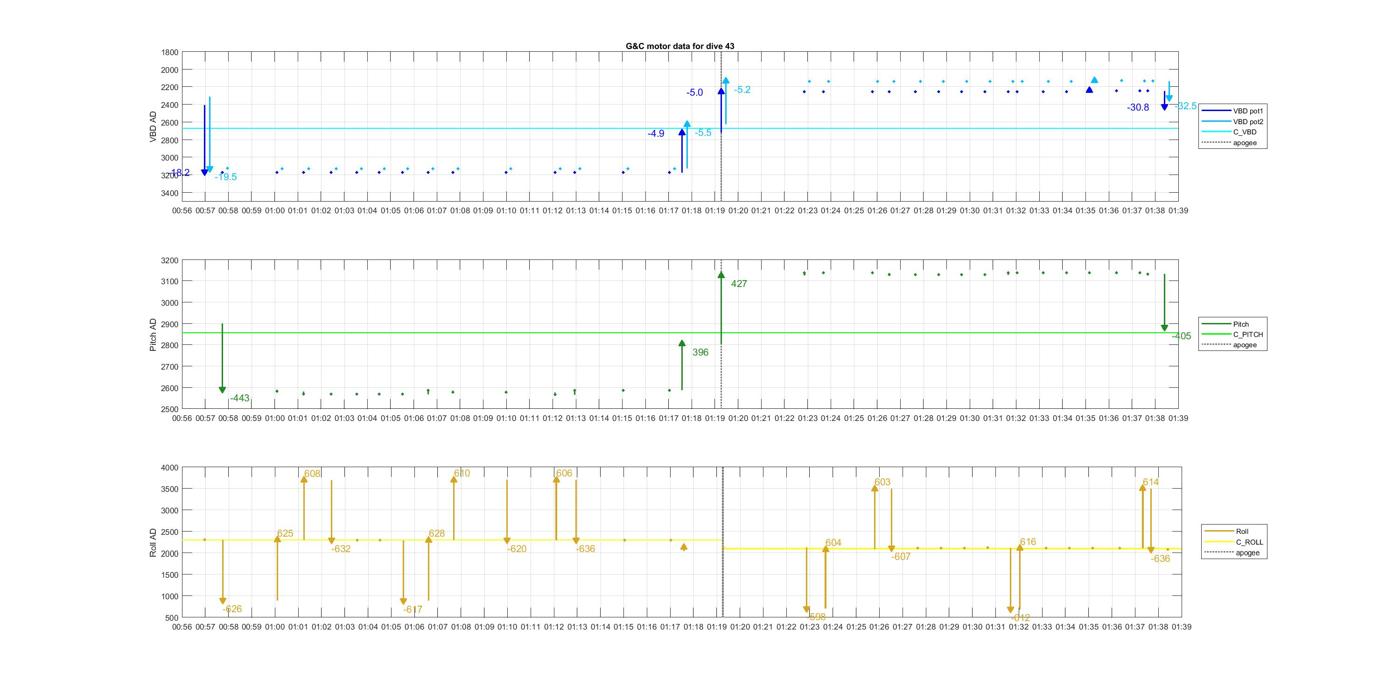
Task: Click the 'Pitch AD' y-axis label
Action: click(x=153, y=335)
